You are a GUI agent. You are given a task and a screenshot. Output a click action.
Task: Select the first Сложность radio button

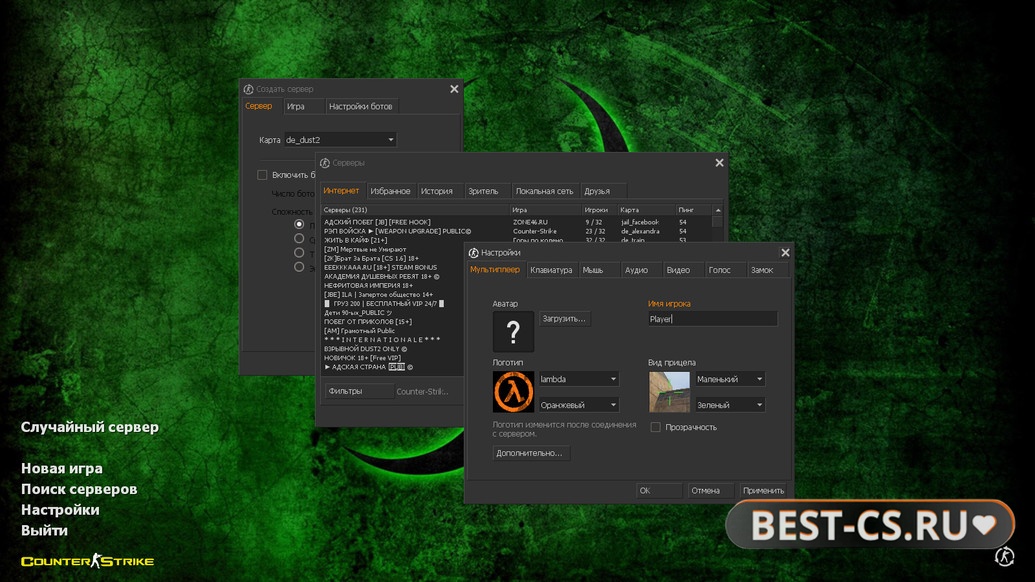[299, 224]
